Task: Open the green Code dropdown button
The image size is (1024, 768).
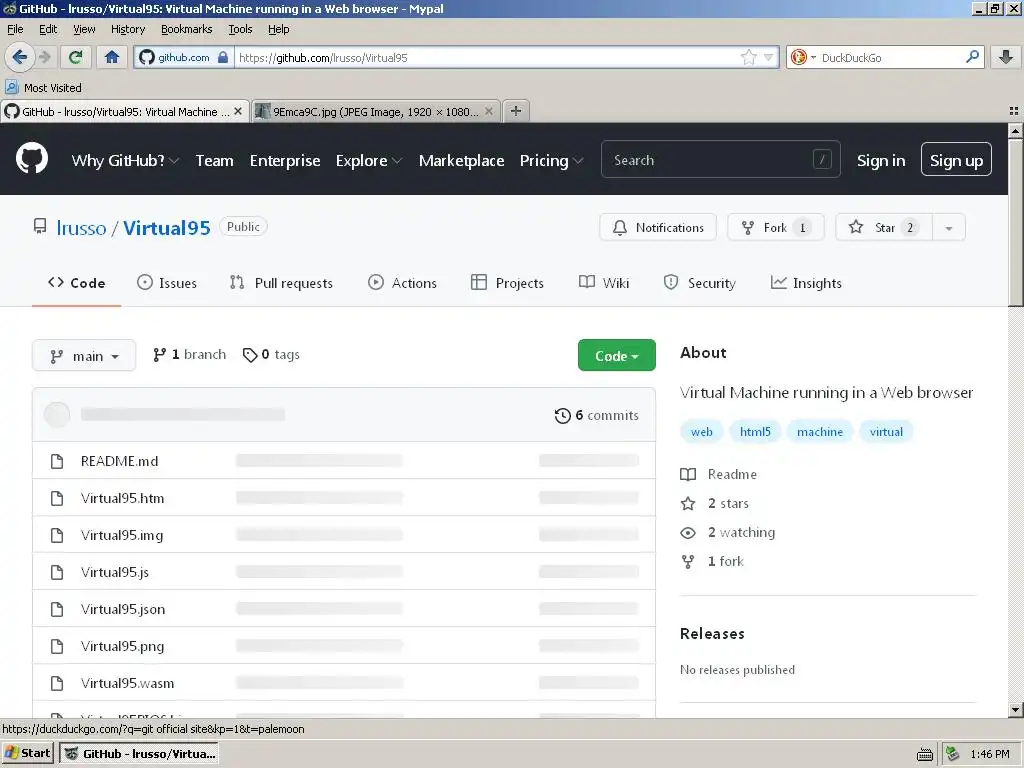Action: 616,355
